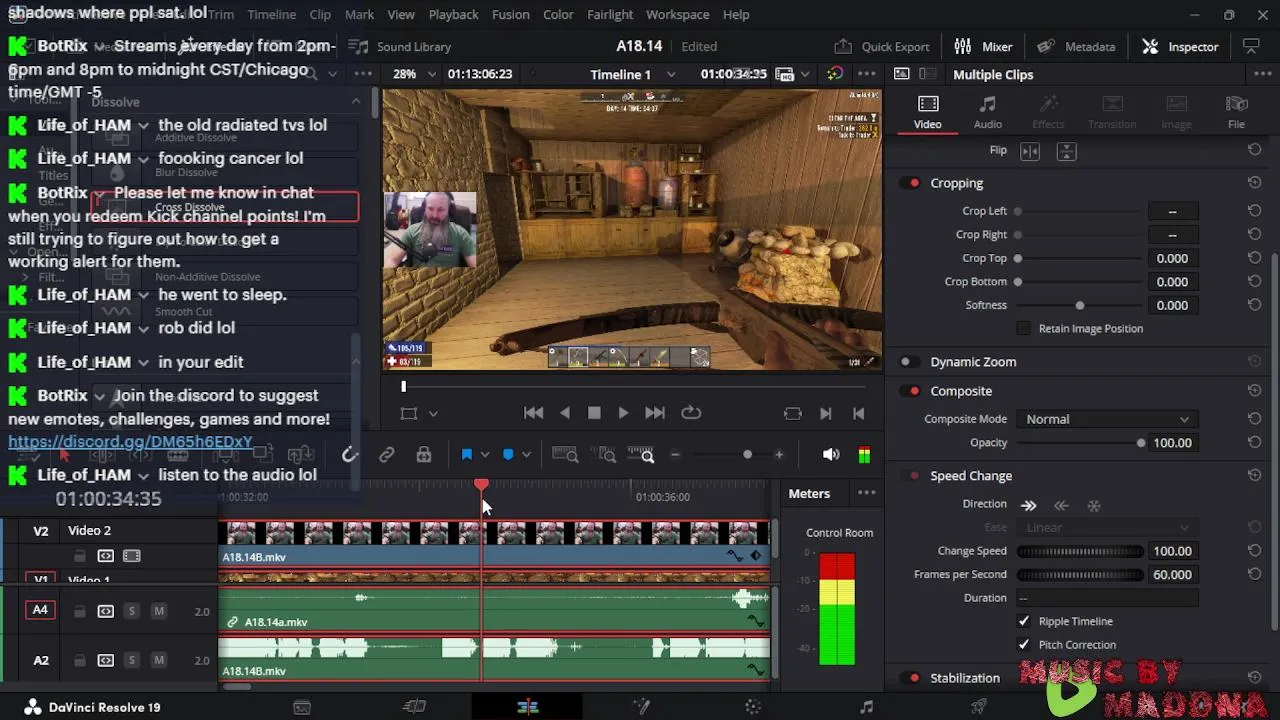Click the Change Speed value field
The image size is (1280, 720).
click(1172, 551)
